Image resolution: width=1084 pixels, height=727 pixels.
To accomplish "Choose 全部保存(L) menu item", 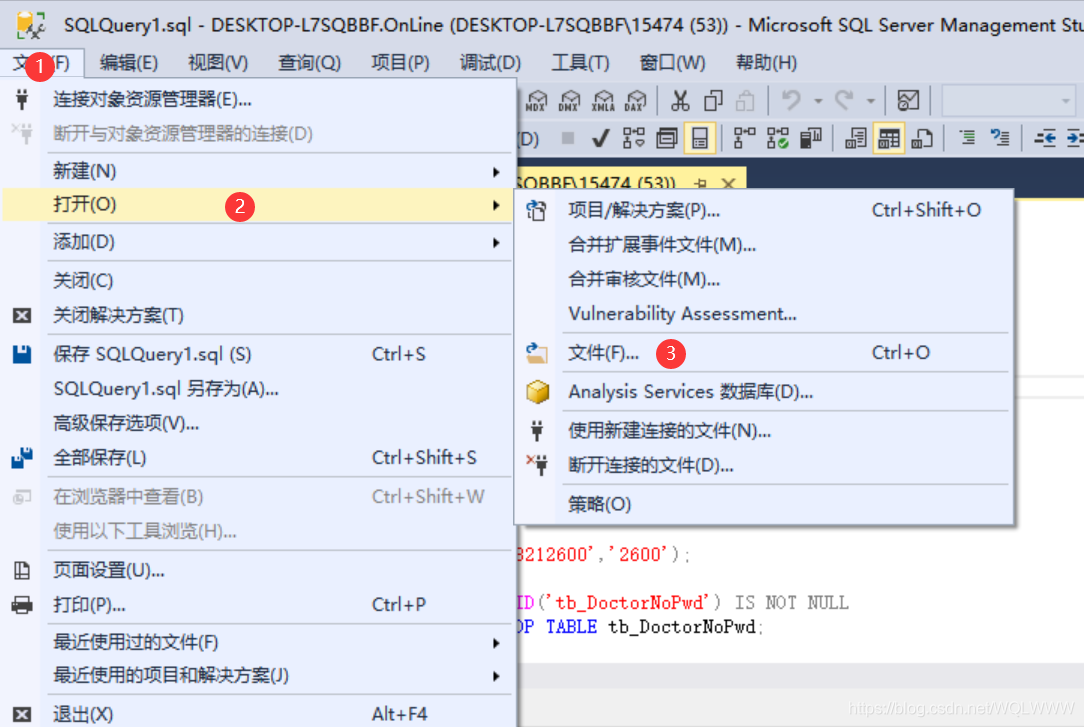I will coord(259,457).
